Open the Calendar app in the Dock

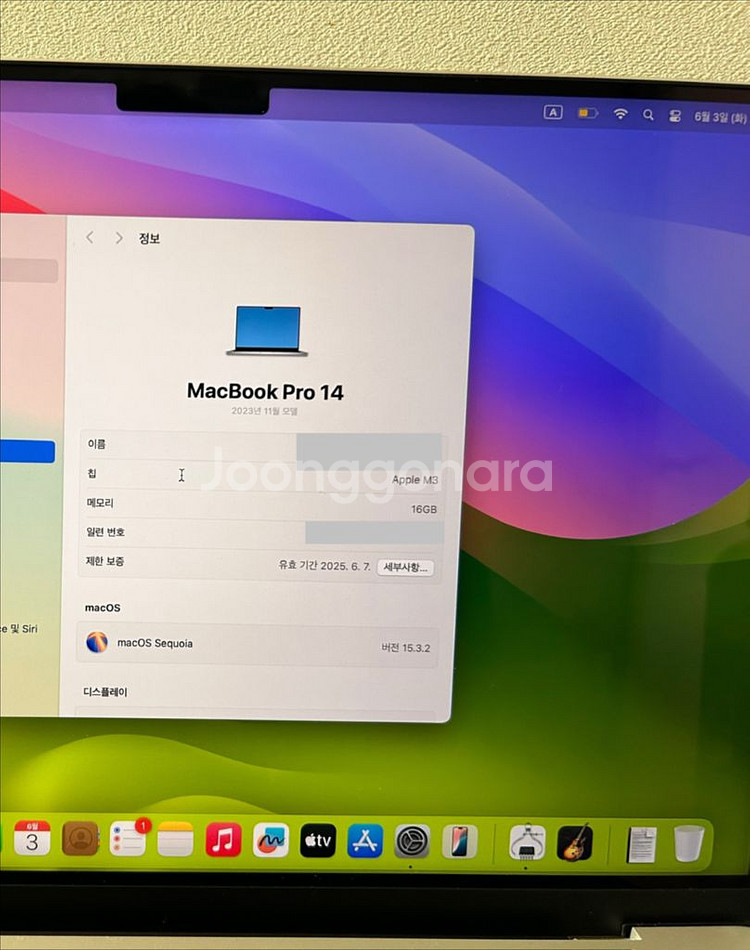(x=32, y=839)
